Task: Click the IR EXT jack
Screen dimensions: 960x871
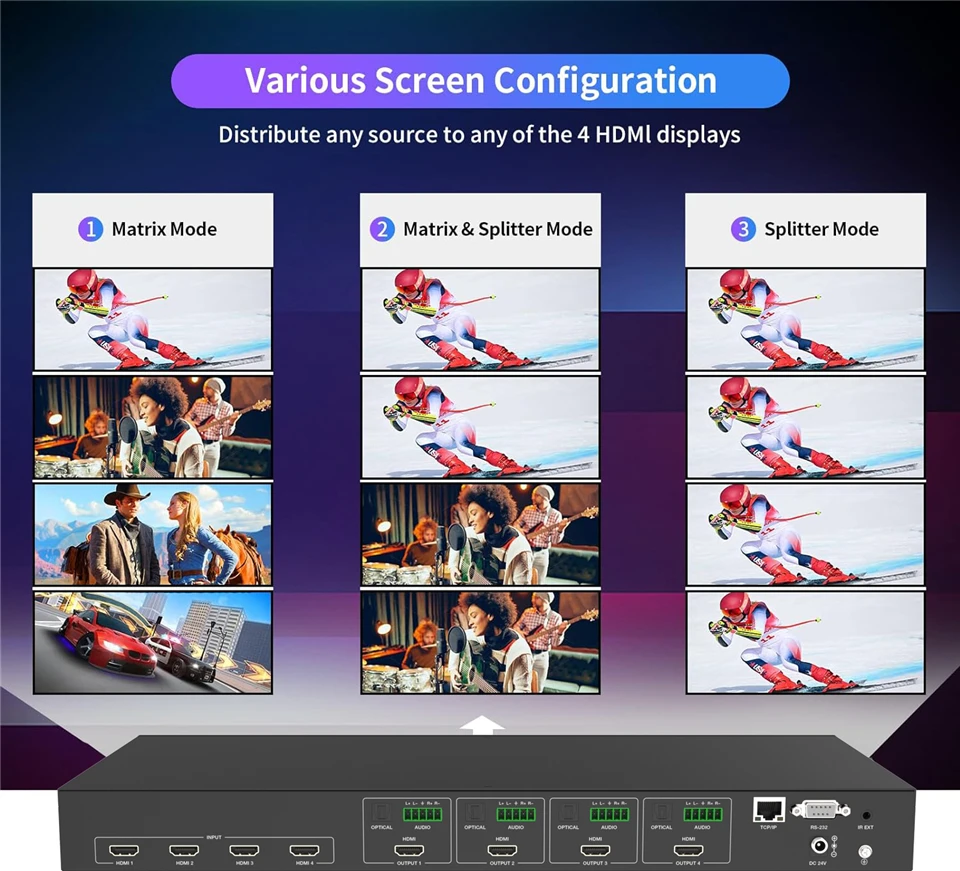Action: pos(866,815)
